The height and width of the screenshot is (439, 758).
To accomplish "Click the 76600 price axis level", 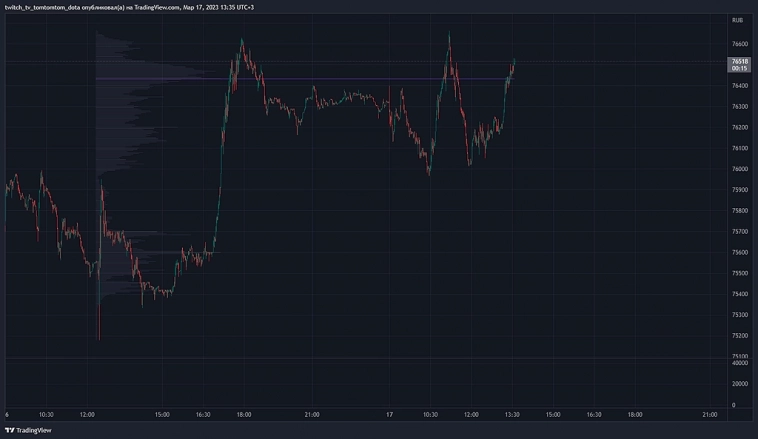I will [740, 44].
